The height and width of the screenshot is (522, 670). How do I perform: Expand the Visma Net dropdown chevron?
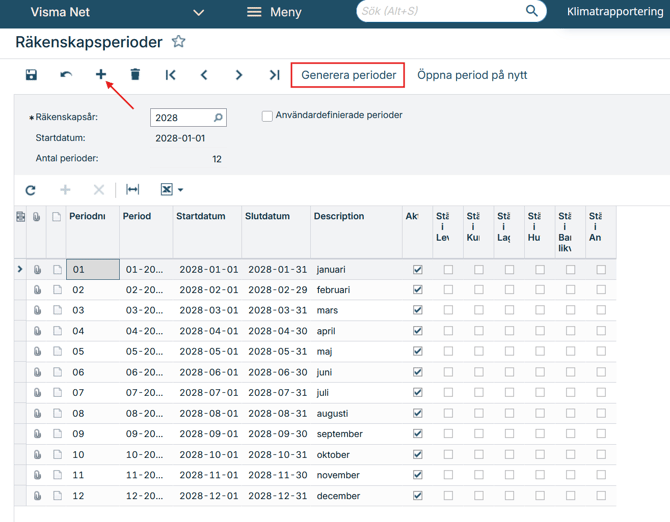pyautogui.click(x=198, y=13)
